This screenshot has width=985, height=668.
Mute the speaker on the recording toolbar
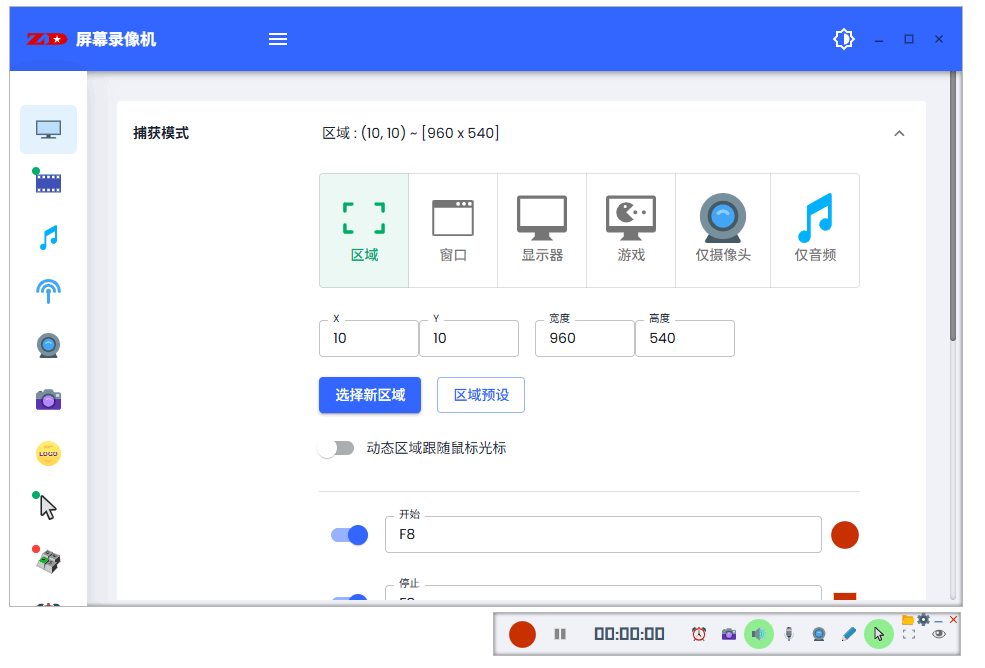[x=758, y=633]
